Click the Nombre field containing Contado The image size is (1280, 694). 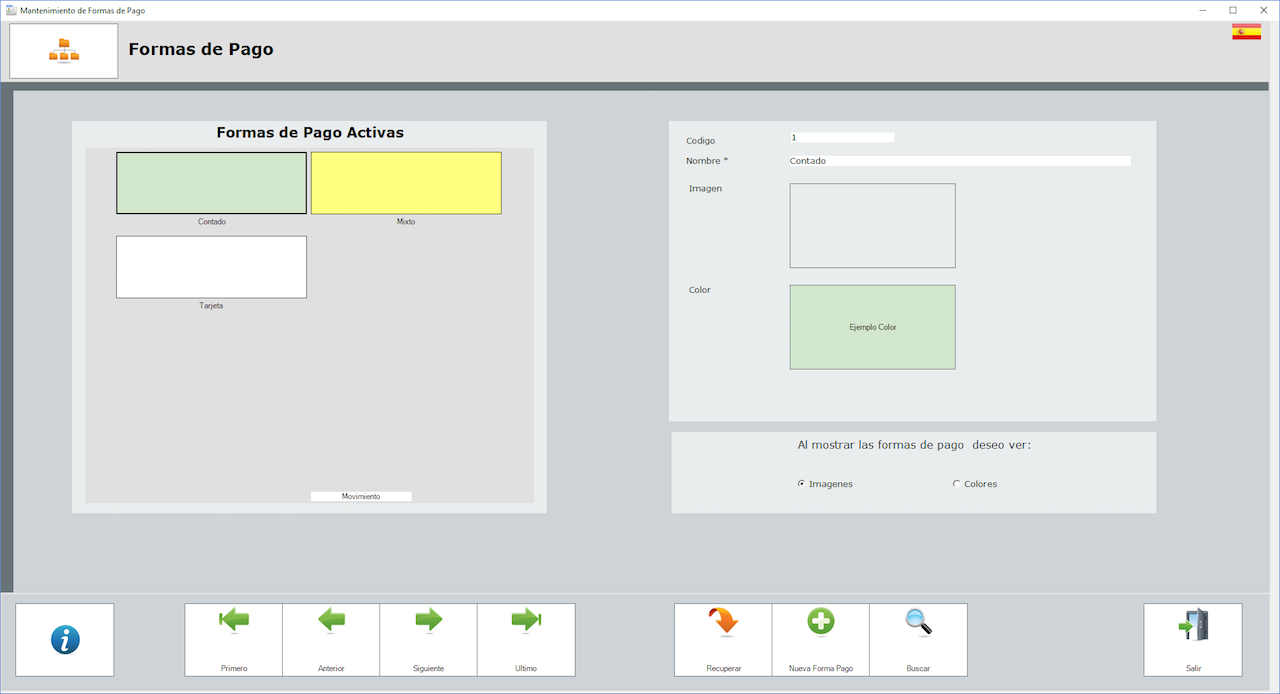point(959,161)
